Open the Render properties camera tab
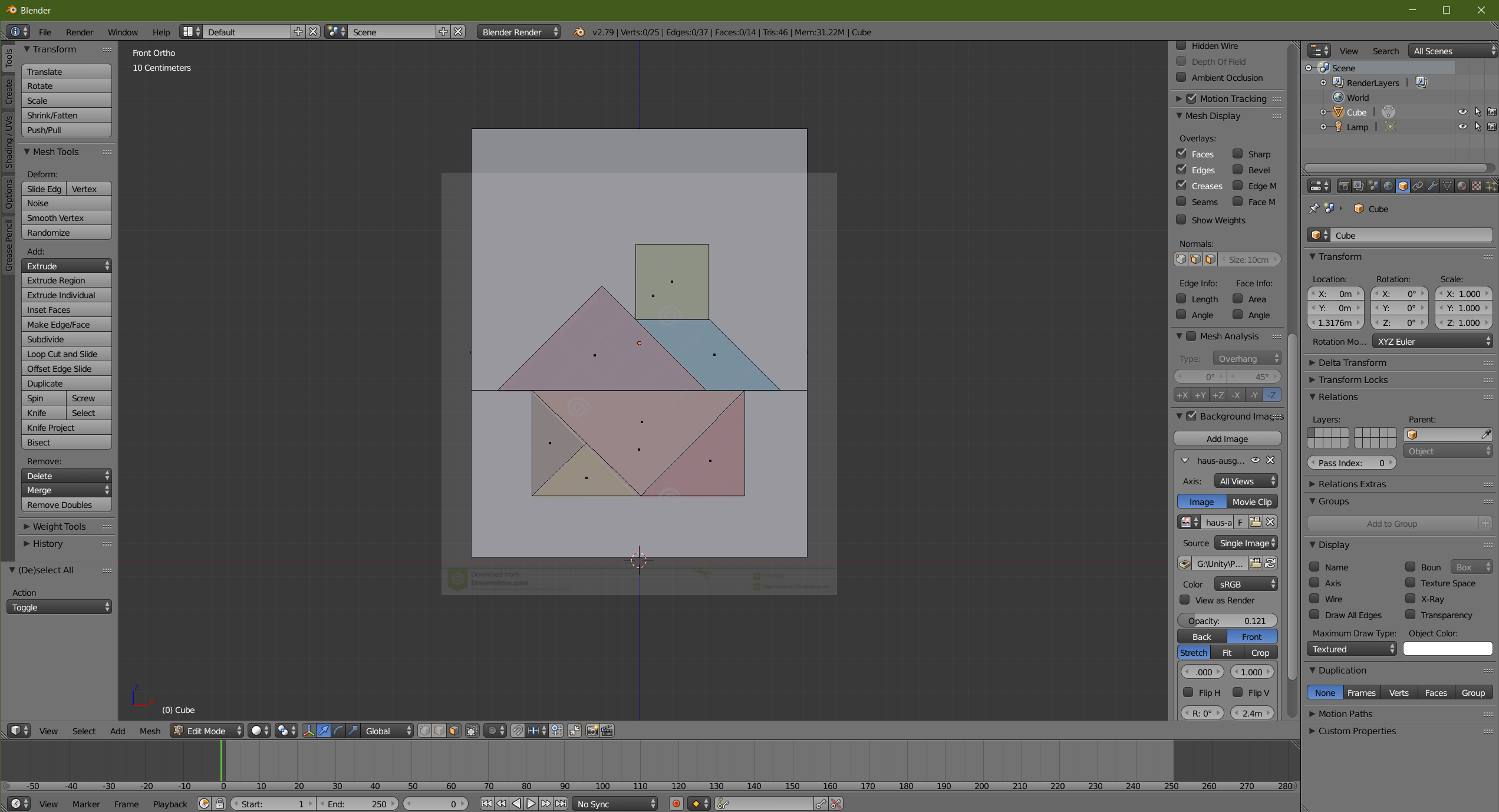 pyautogui.click(x=1343, y=186)
